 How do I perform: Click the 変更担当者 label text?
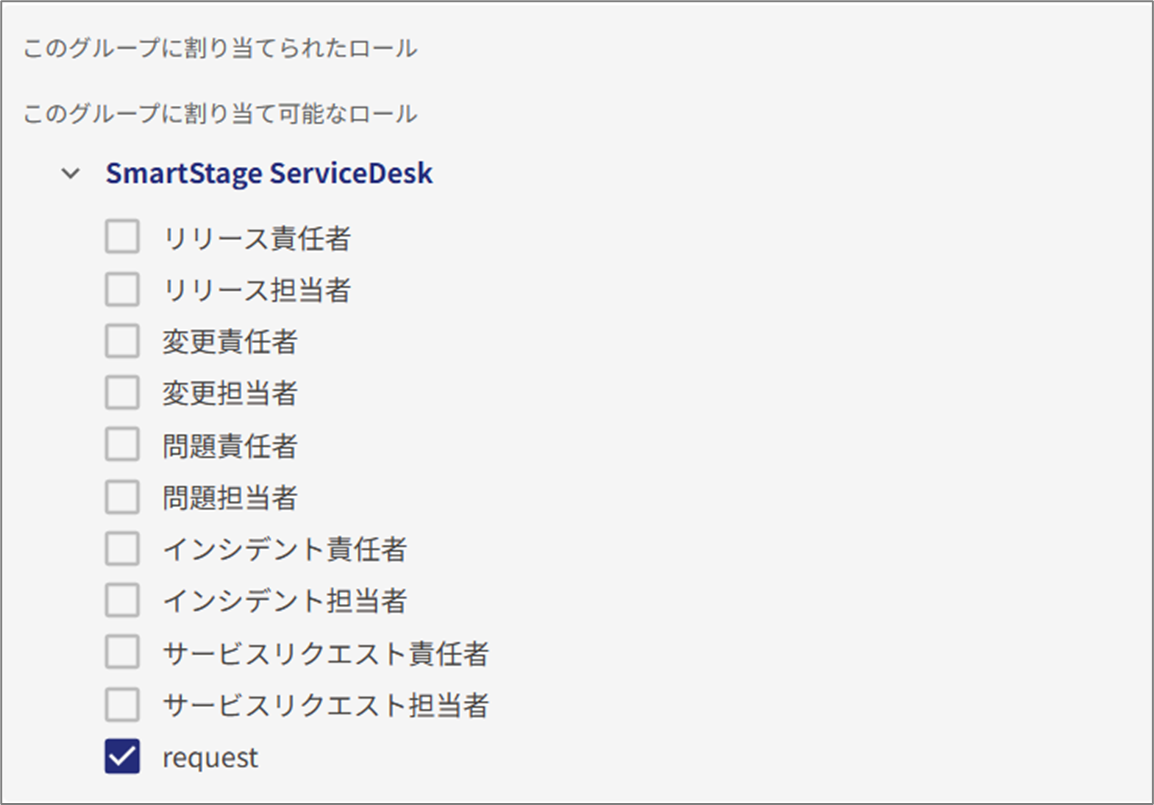(x=230, y=393)
